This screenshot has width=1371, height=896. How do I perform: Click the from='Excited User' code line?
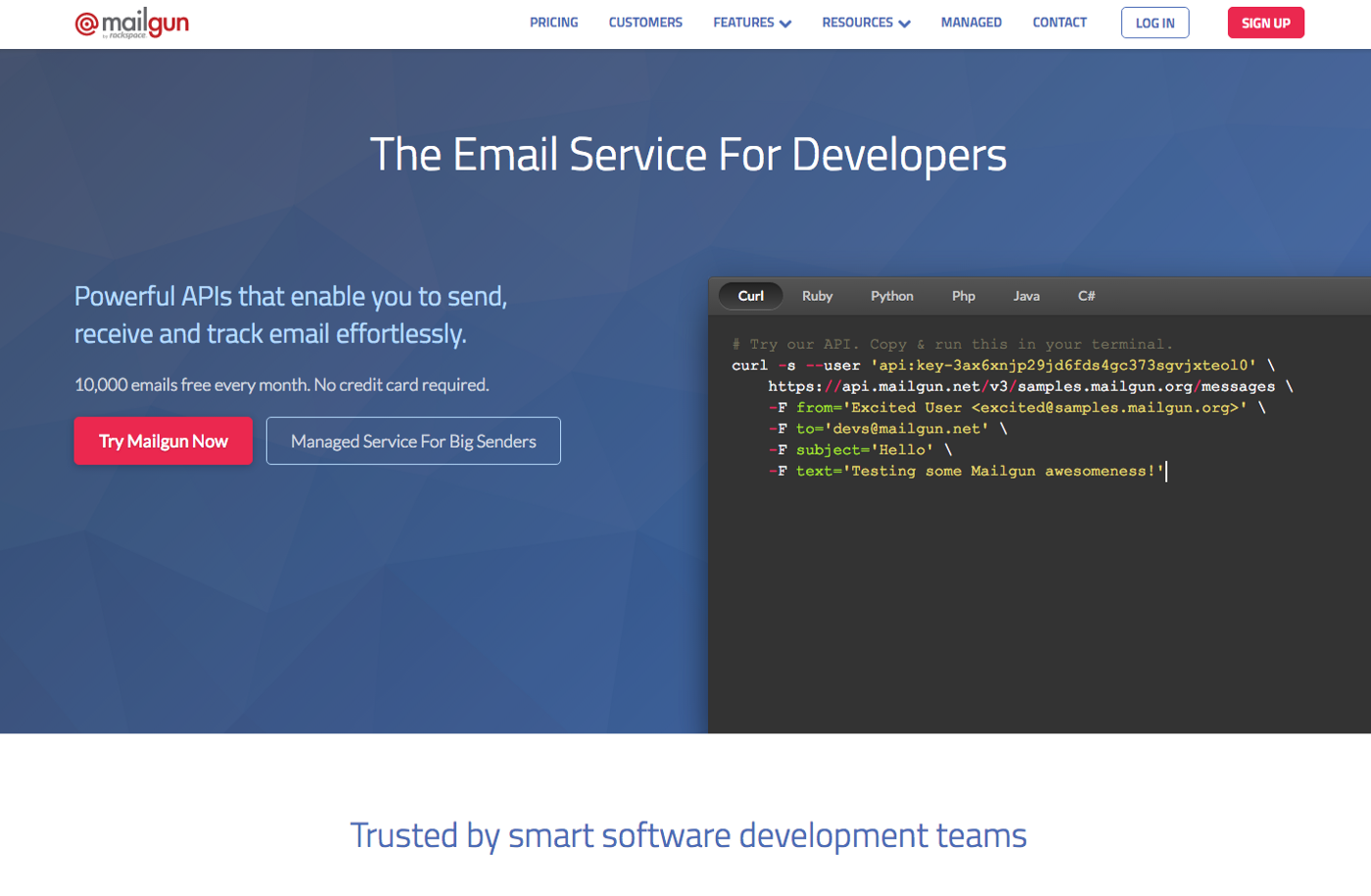pos(1016,407)
